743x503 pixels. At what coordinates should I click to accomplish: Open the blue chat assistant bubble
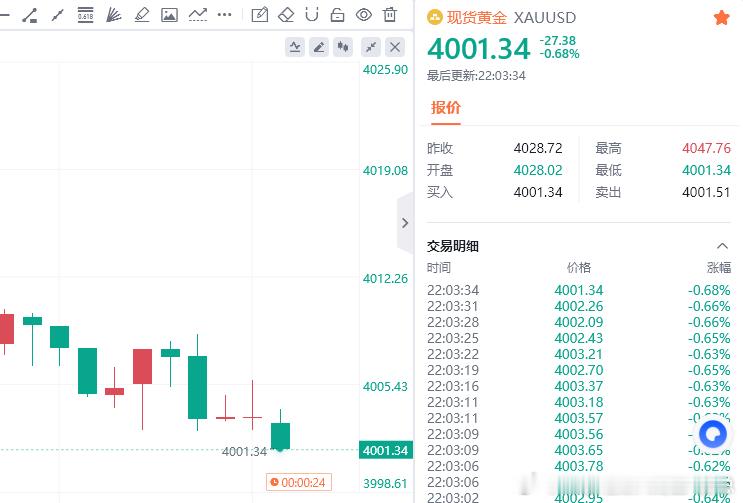[713, 434]
